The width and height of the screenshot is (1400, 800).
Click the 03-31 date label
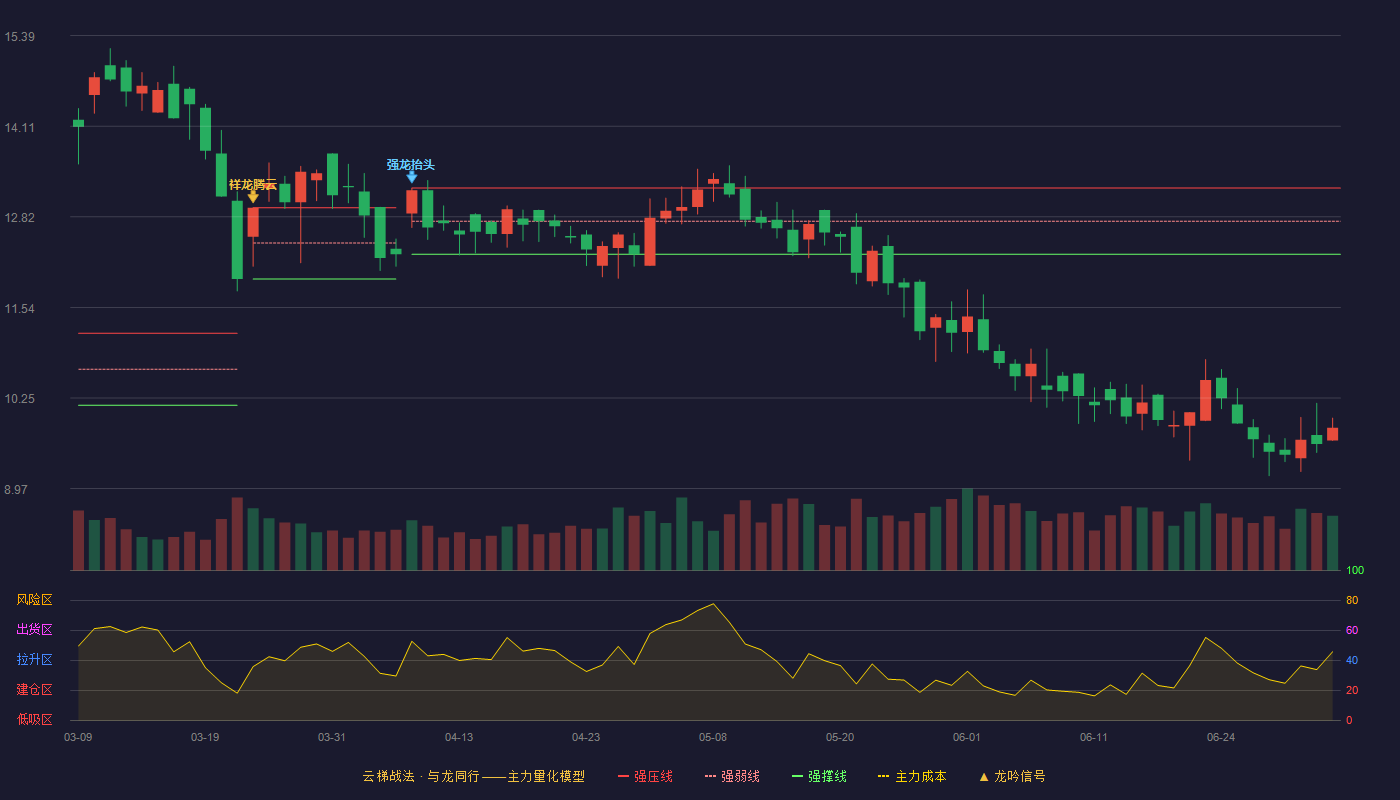[x=332, y=737]
